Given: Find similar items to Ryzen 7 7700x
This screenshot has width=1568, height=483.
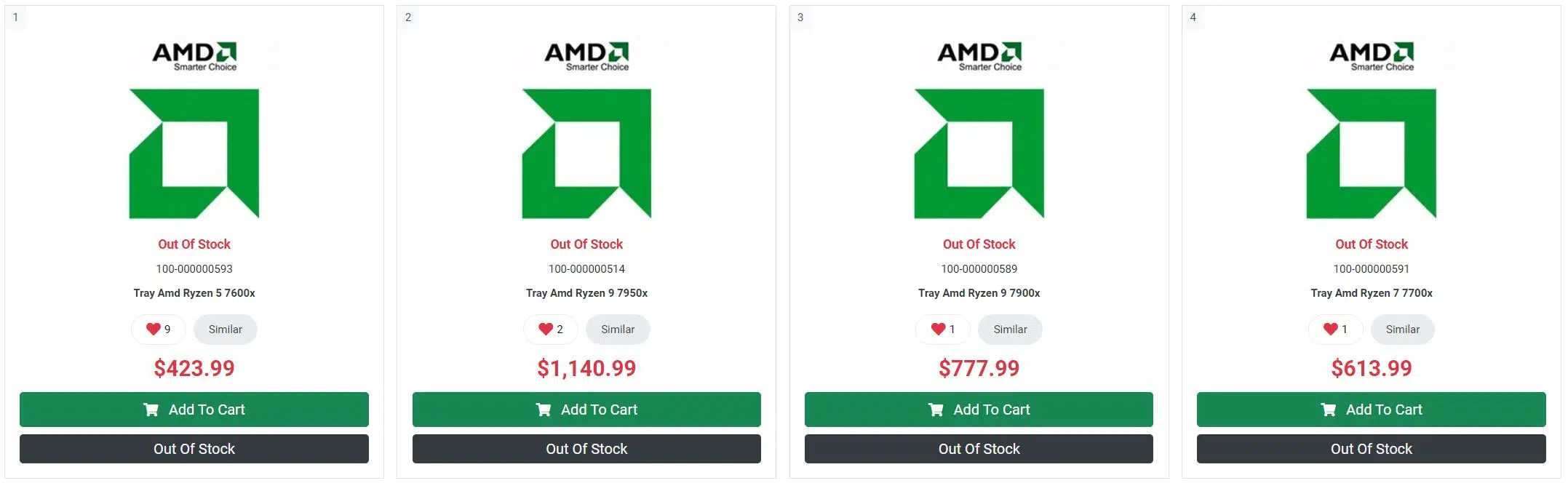Looking at the screenshot, I should coord(1403,330).
